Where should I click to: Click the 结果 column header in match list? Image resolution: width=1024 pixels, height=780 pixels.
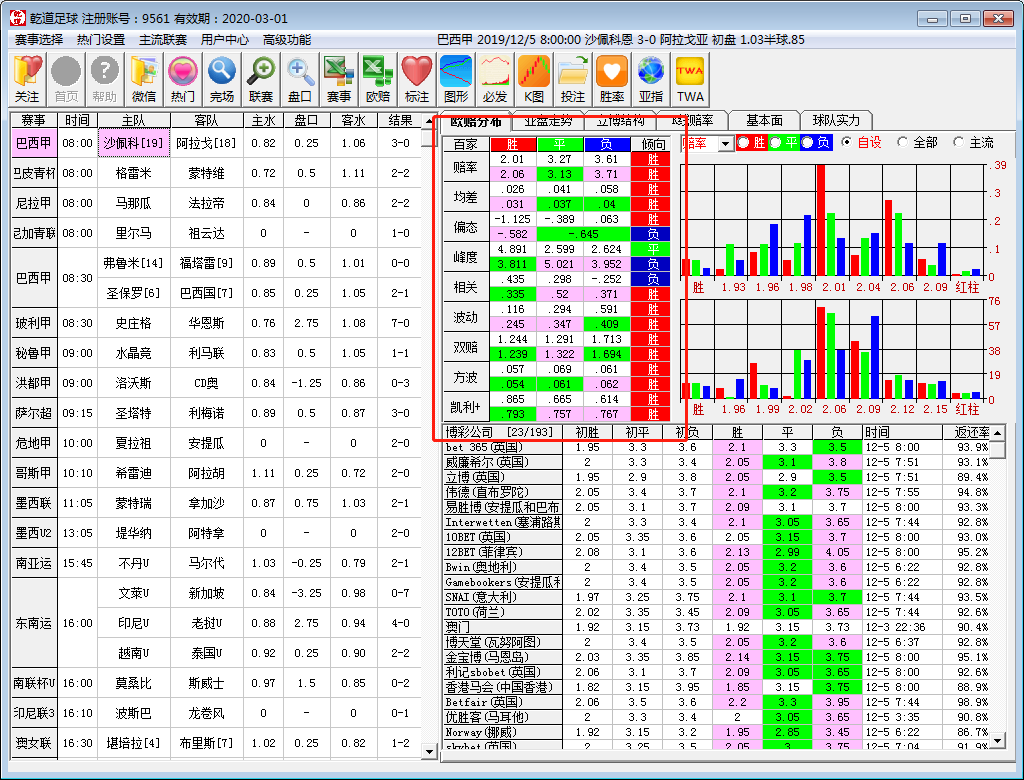pos(400,120)
